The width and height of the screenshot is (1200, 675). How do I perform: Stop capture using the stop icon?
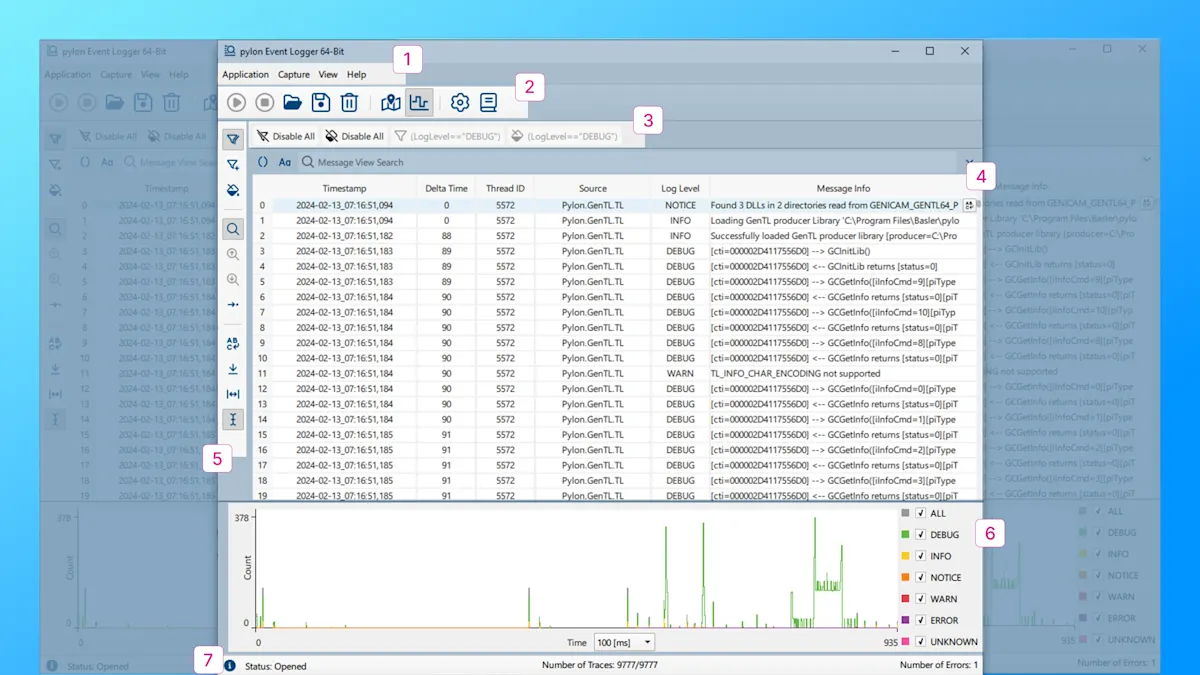(x=265, y=102)
